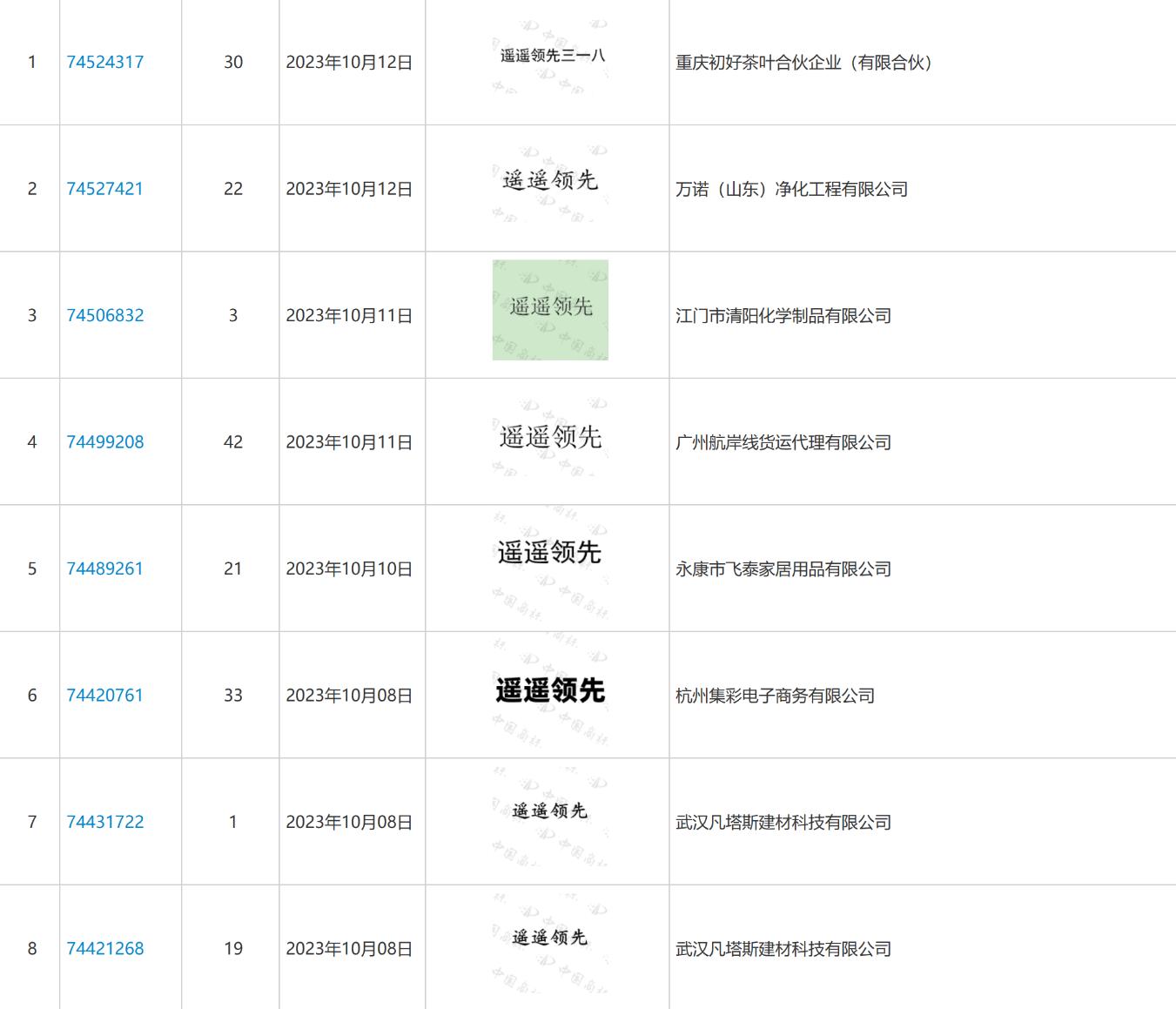Click date 2023年10月08日 in row 8

coord(349,949)
